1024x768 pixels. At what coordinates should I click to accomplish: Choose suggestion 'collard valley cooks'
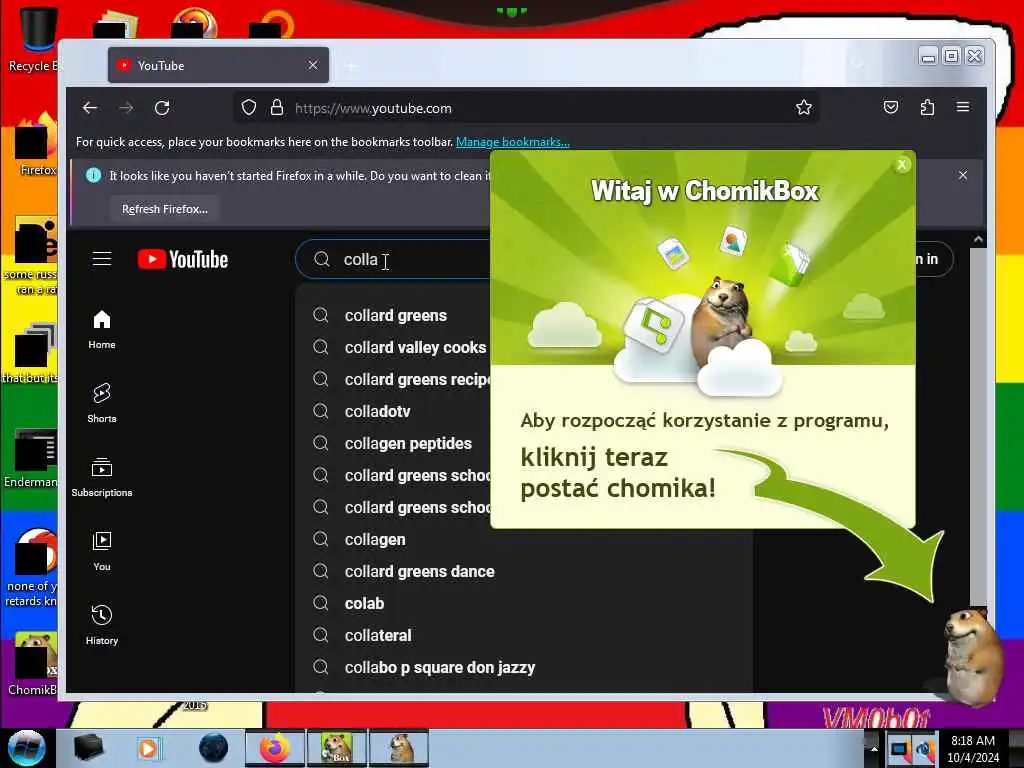(415, 347)
